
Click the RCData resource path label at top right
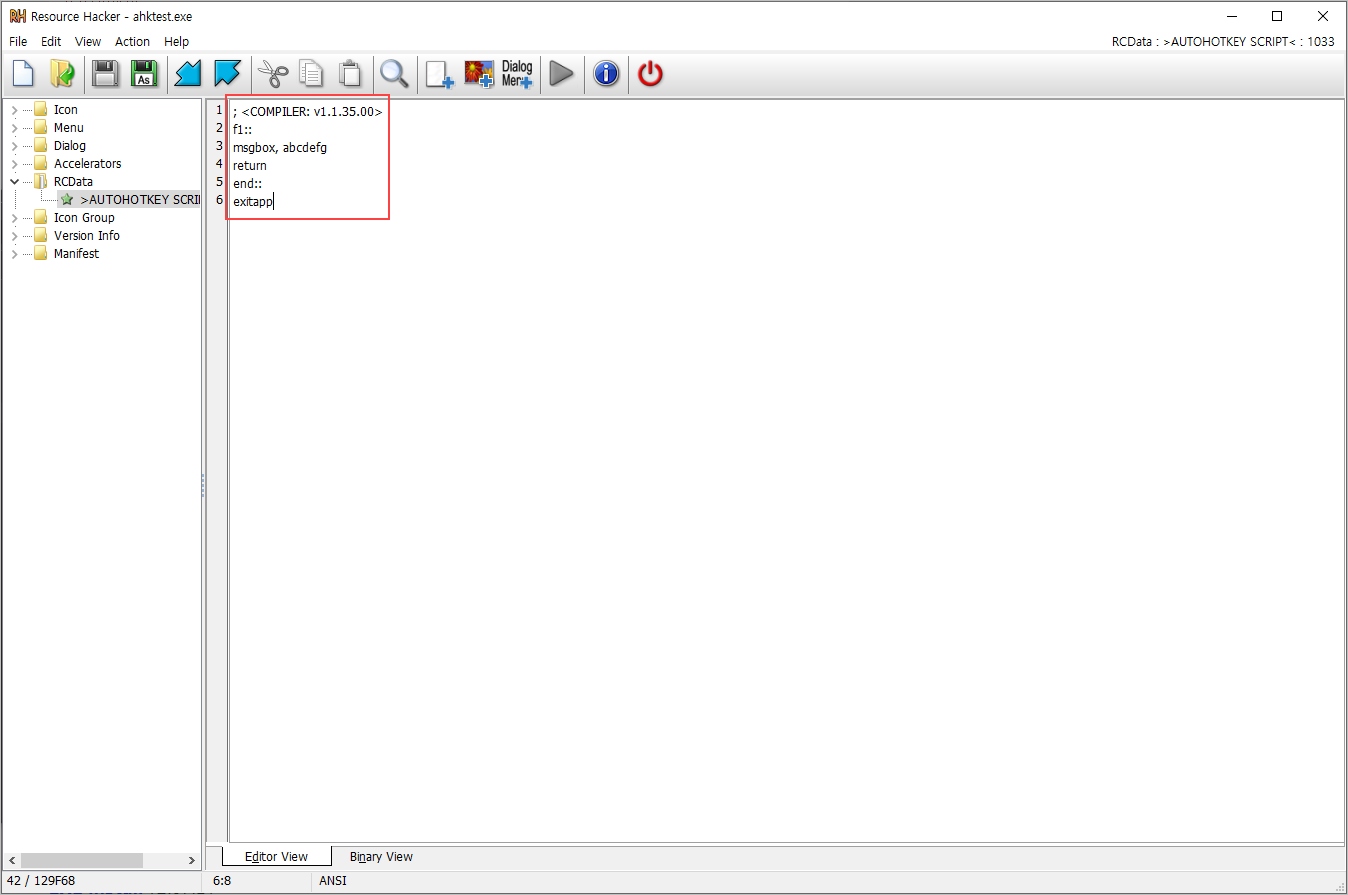(x=1223, y=42)
